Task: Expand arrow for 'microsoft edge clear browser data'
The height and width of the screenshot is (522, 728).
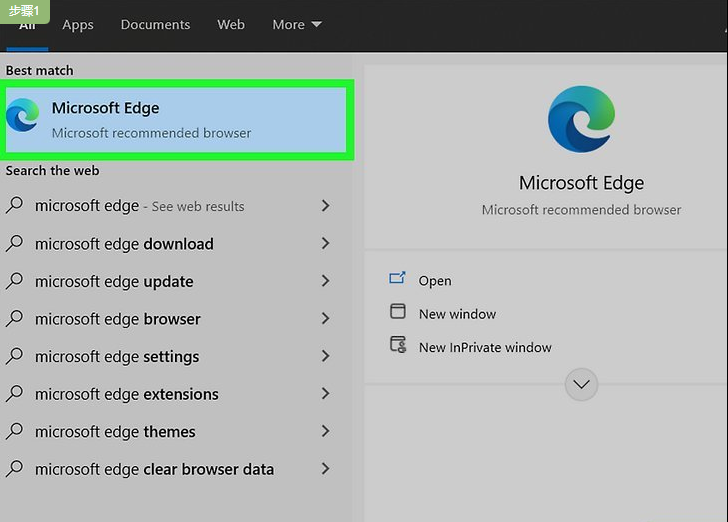Action: pos(325,469)
